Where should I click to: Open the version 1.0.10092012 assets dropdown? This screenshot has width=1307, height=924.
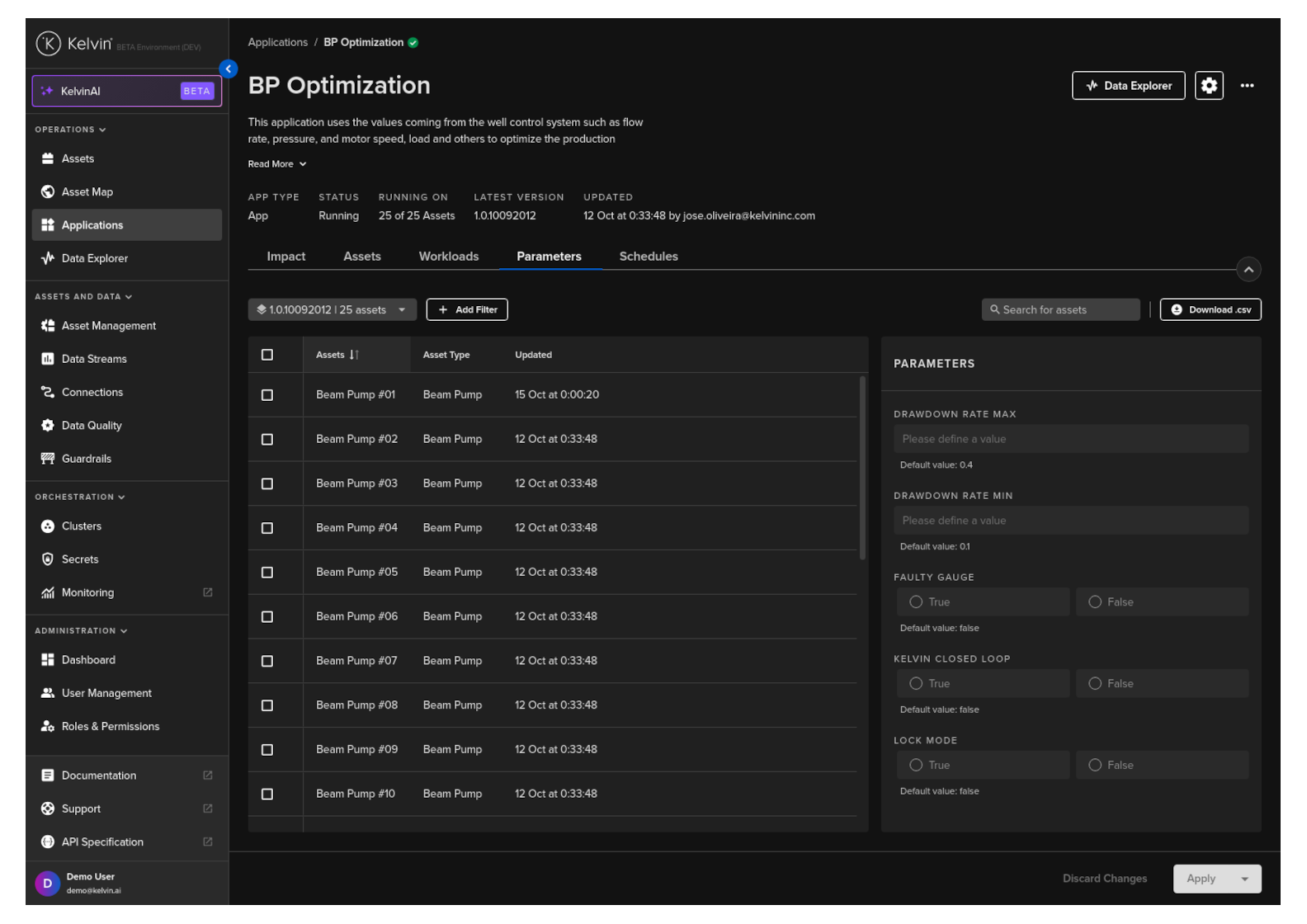point(332,310)
